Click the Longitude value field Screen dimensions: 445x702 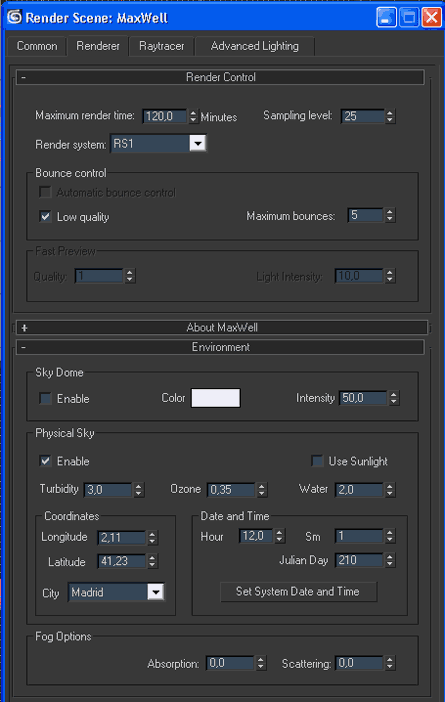tap(122, 537)
